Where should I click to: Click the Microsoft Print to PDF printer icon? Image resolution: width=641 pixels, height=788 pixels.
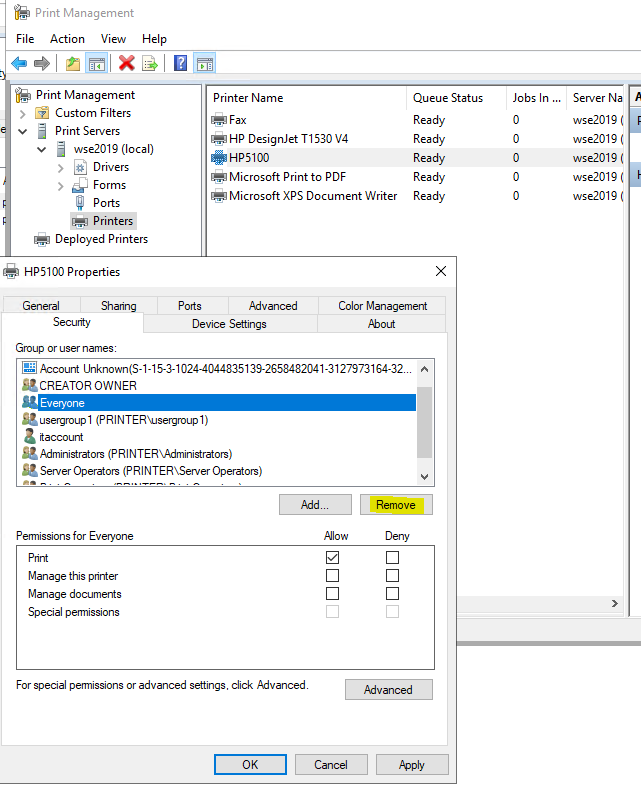219,177
